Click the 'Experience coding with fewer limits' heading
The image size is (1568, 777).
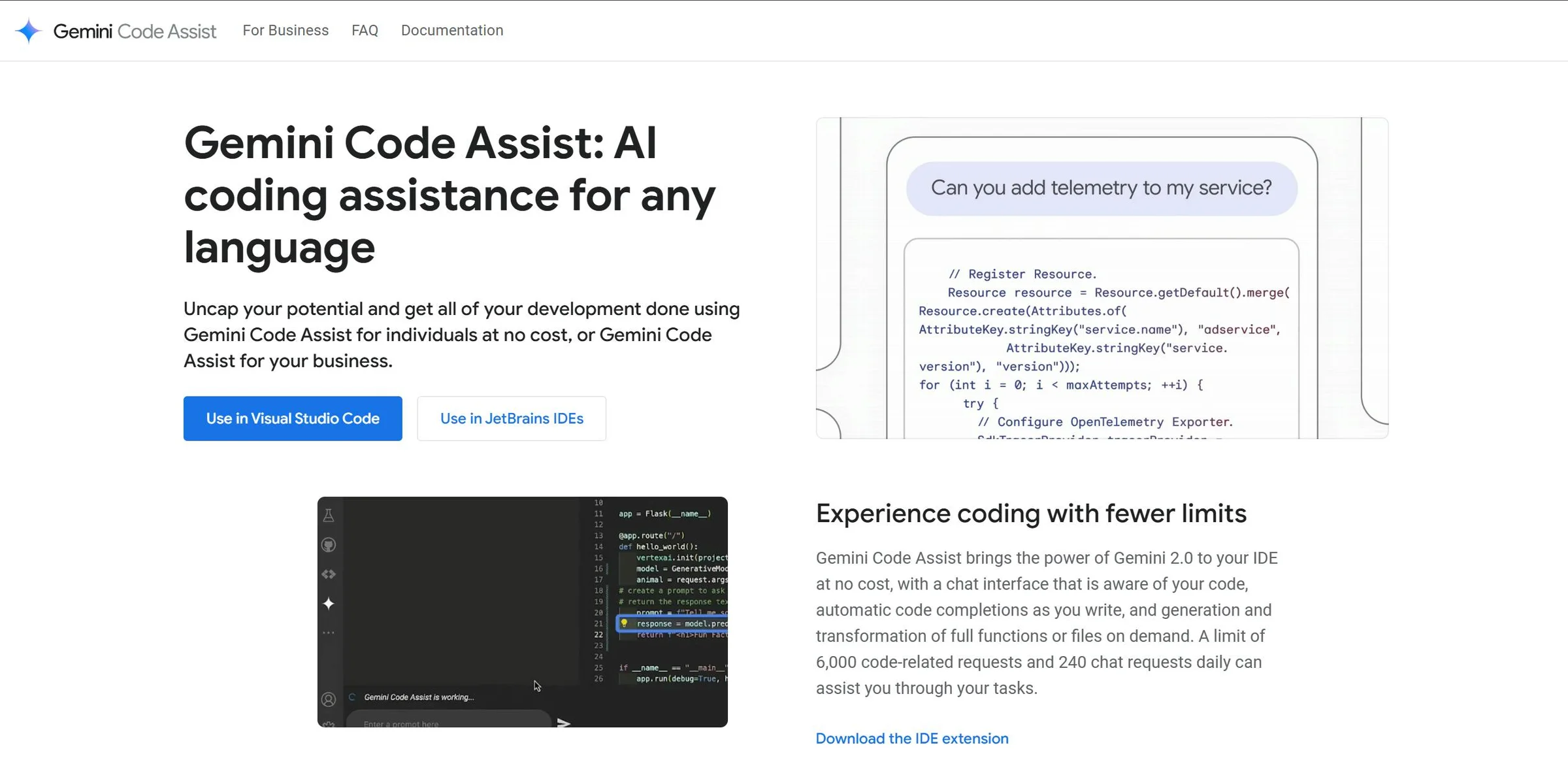[x=1031, y=514]
